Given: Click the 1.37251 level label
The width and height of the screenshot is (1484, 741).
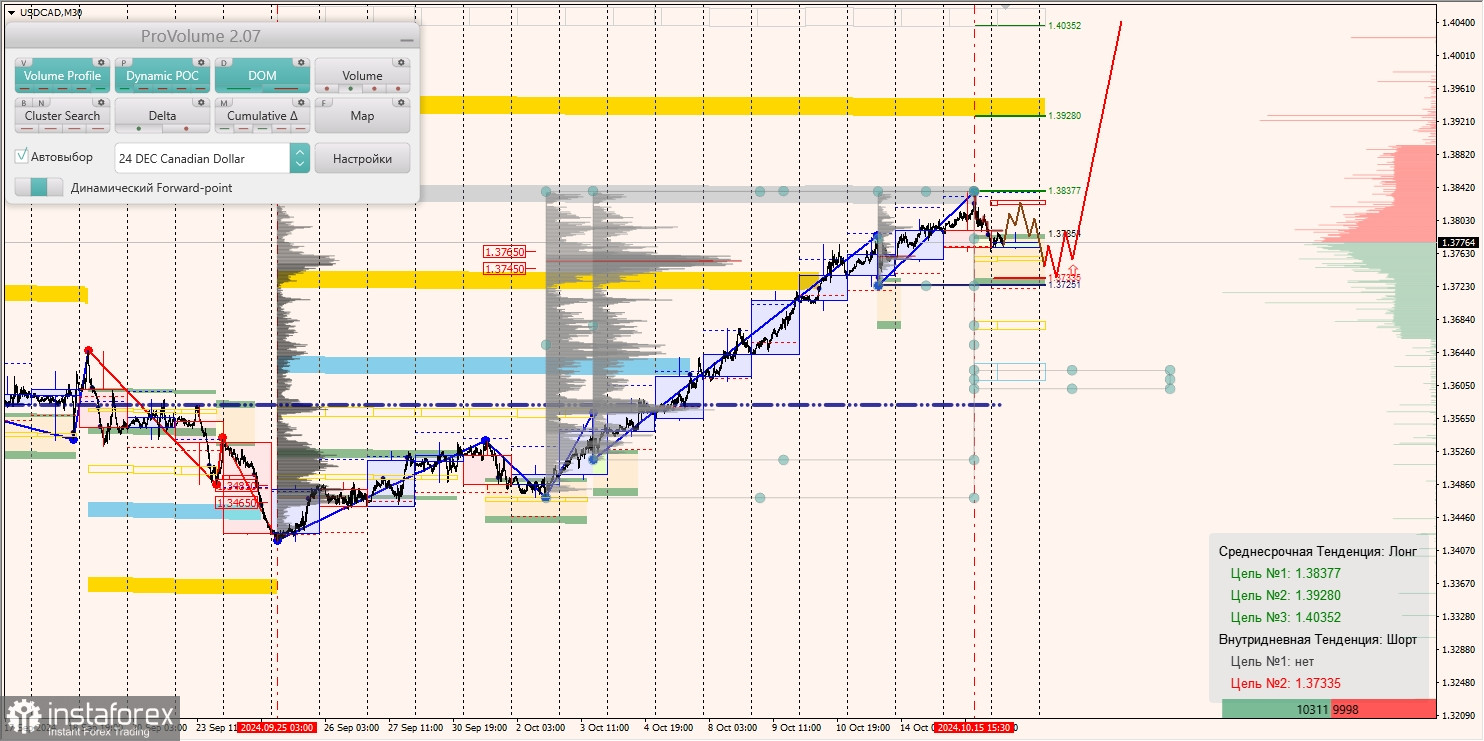Looking at the screenshot, I should [x=1064, y=285].
